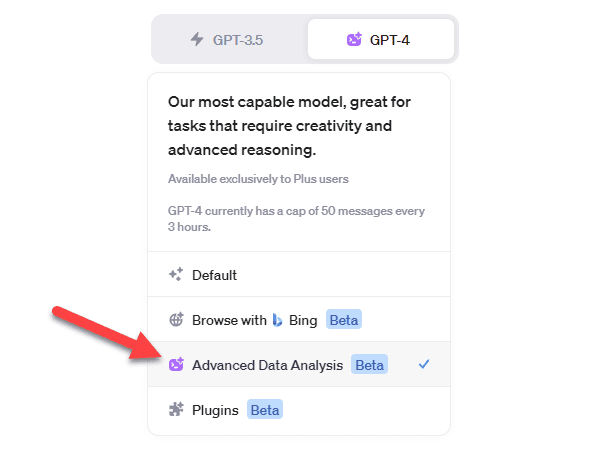Click the 'Available exclusively to Plus users' text

pyautogui.click(x=258, y=179)
